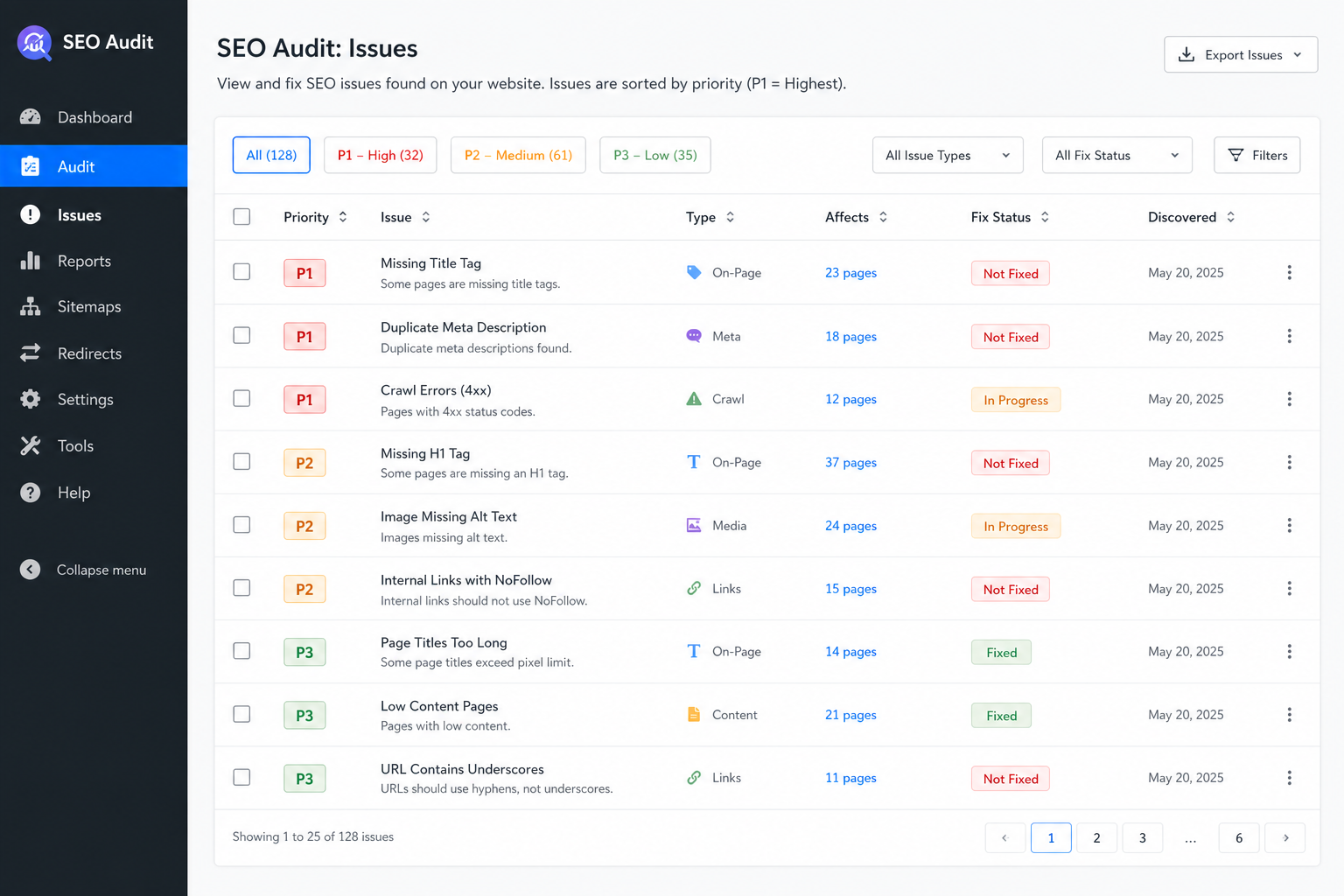This screenshot has width=1344, height=896.
Task: Expand the Export Issues dropdown button
Action: tap(1241, 54)
